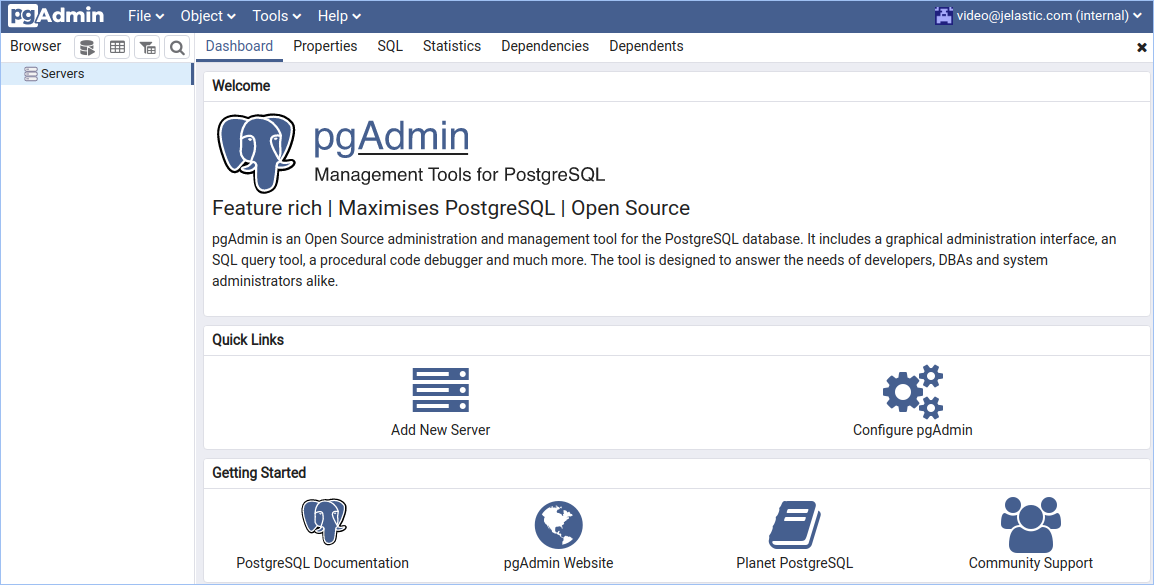Open the Object menu
Image resolution: width=1154 pixels, height=585 pixels.
[x=208, y=15]
